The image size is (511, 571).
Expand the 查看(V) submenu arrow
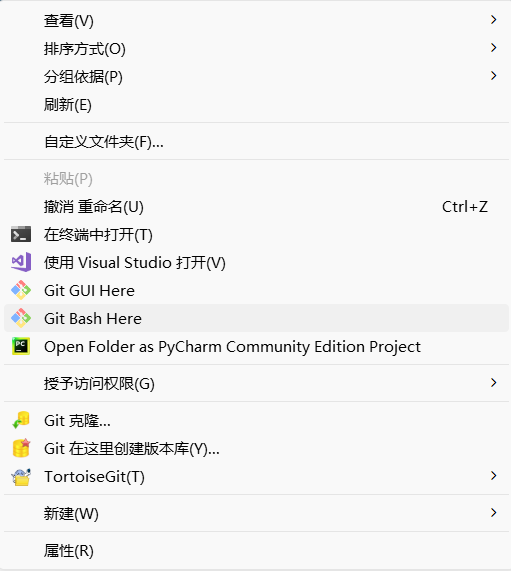click(x=494, y=20)
